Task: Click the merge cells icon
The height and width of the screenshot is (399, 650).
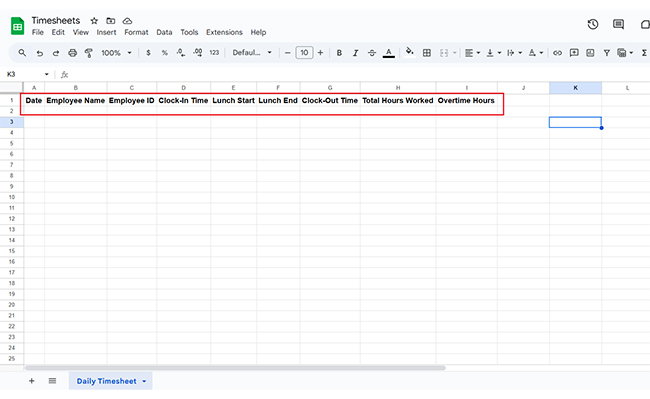Action: pyautogui.click(x=444, y=53)
